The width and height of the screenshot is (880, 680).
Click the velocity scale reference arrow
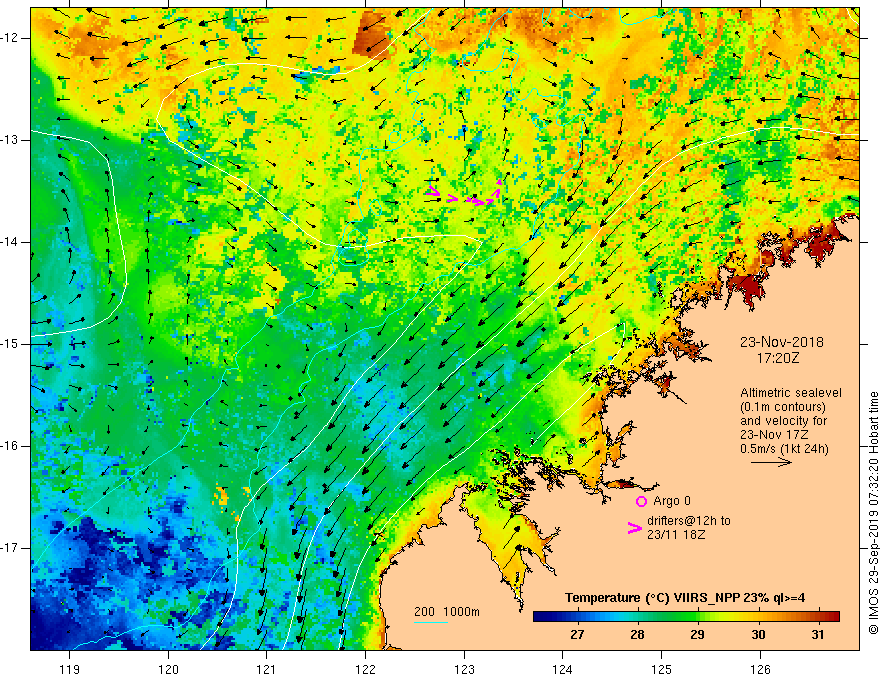pos(771,462)
